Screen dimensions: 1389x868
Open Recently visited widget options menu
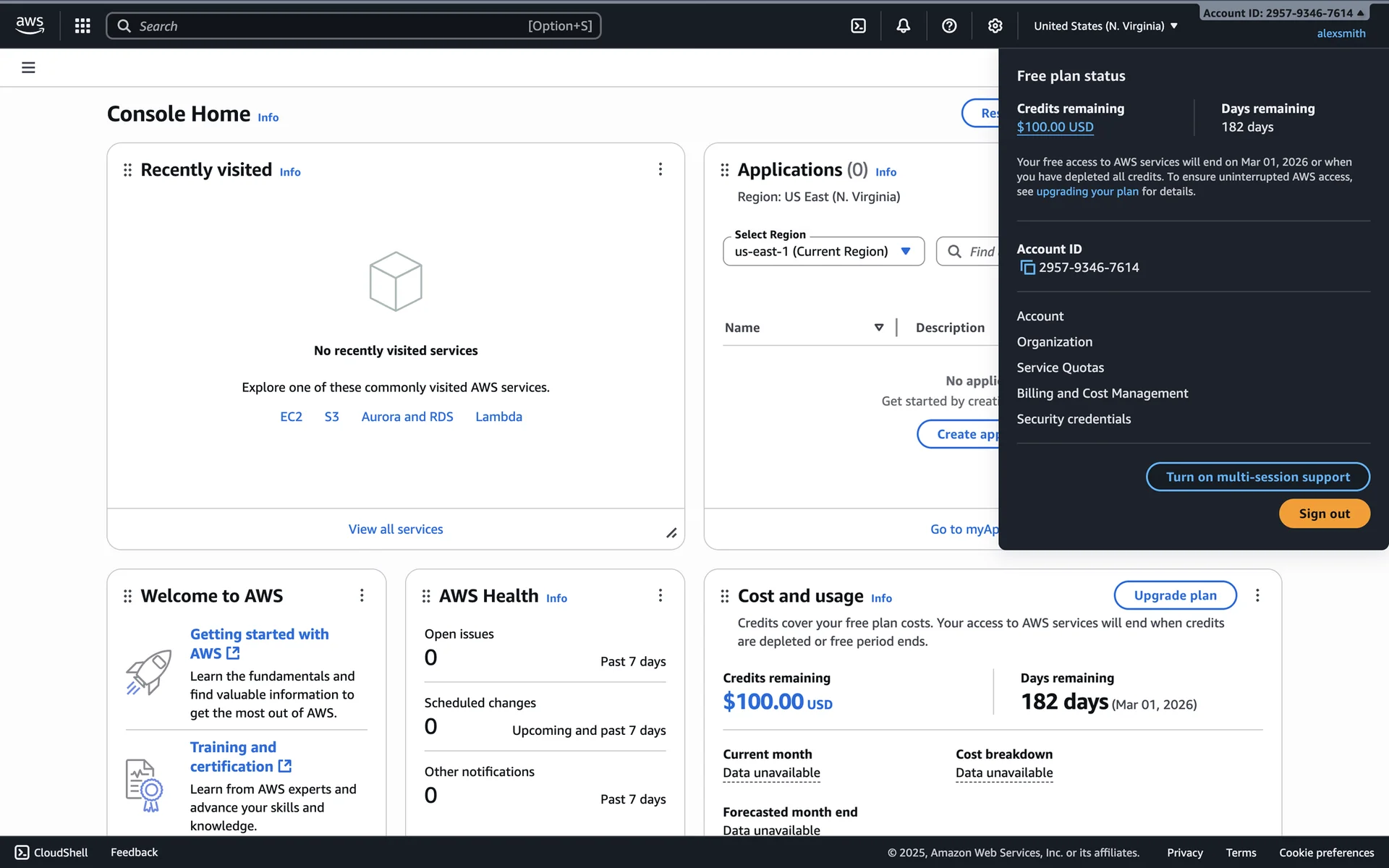pyautogui.click(x=660, y=169)
